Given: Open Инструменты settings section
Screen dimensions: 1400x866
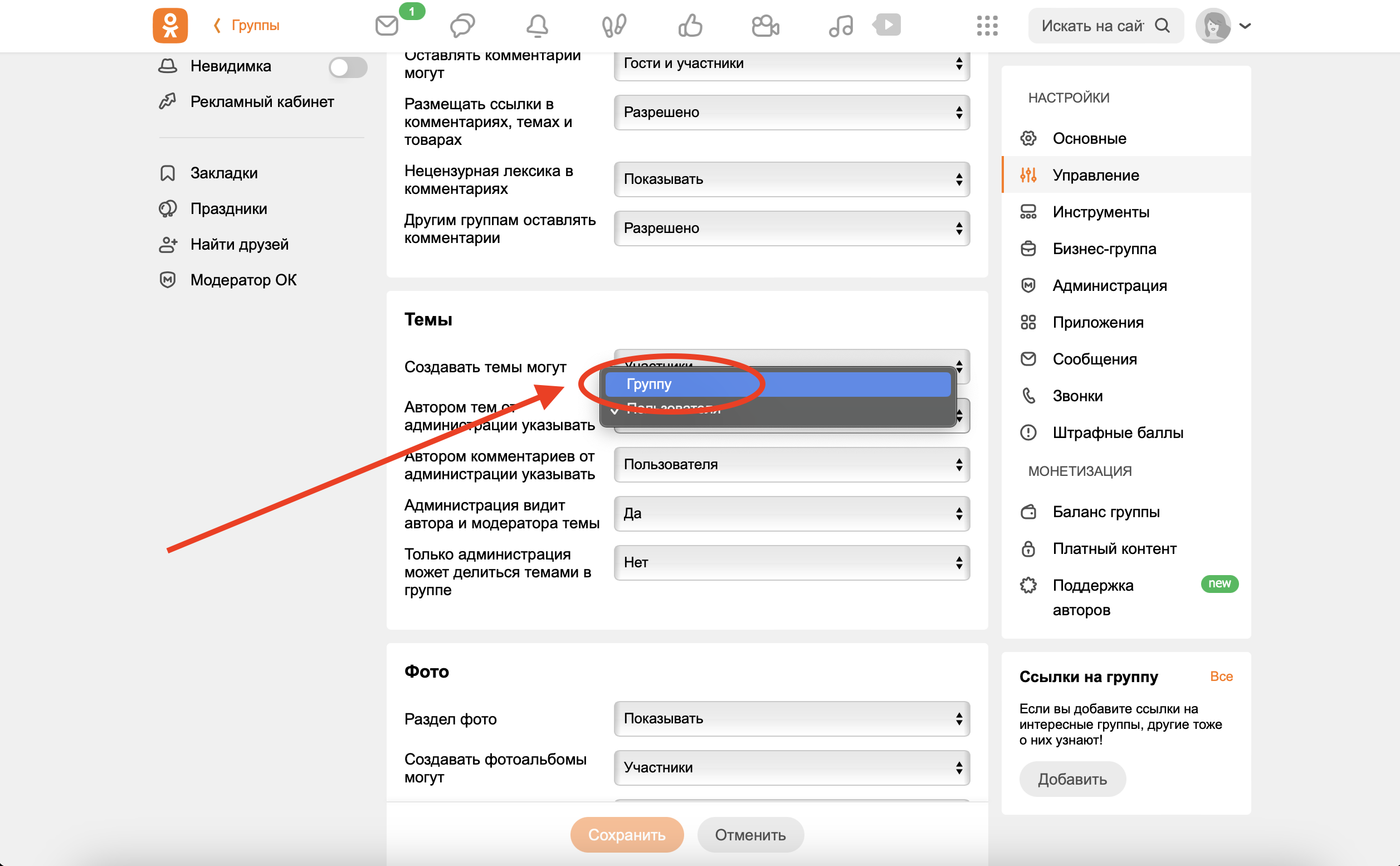Looking at the screenshot, I should (1100, 212).
